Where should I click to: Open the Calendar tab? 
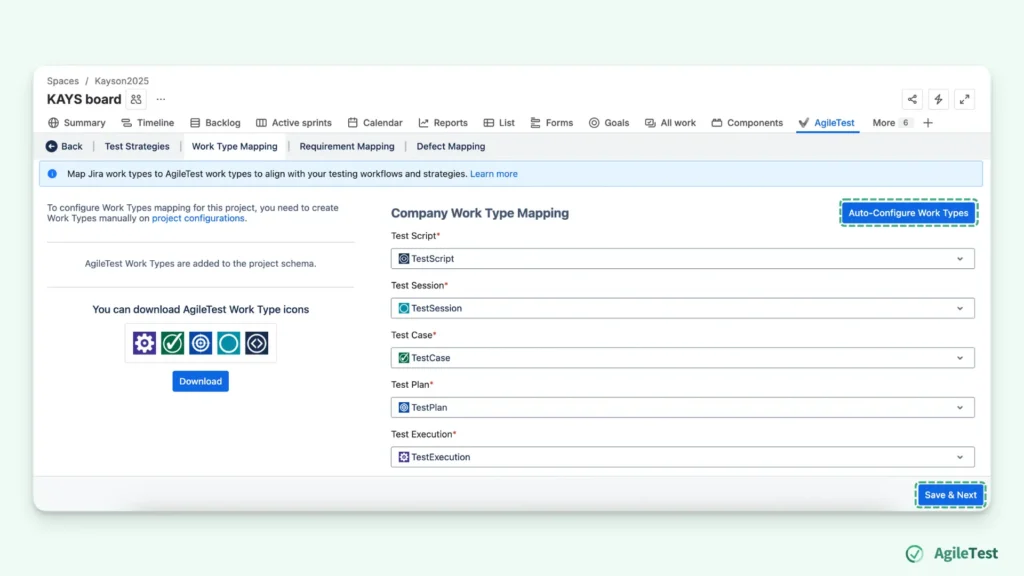pyautogui.click(x=375, y=123)
